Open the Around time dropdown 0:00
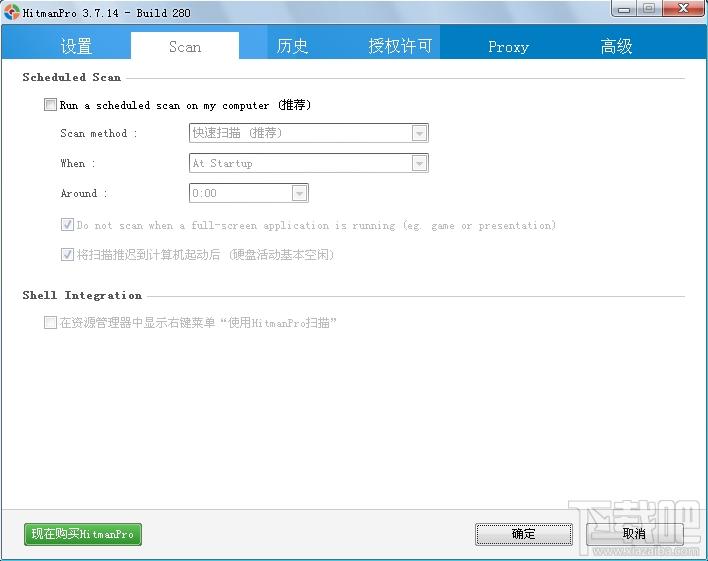708x561 pixels. 248,193
